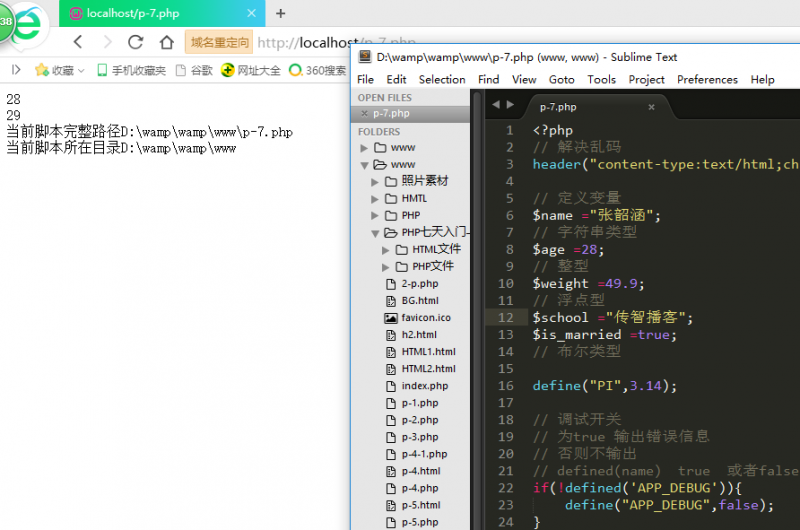
Task: Close the localhost/p-7.php browser tab
Action: [x=249, y=13]
